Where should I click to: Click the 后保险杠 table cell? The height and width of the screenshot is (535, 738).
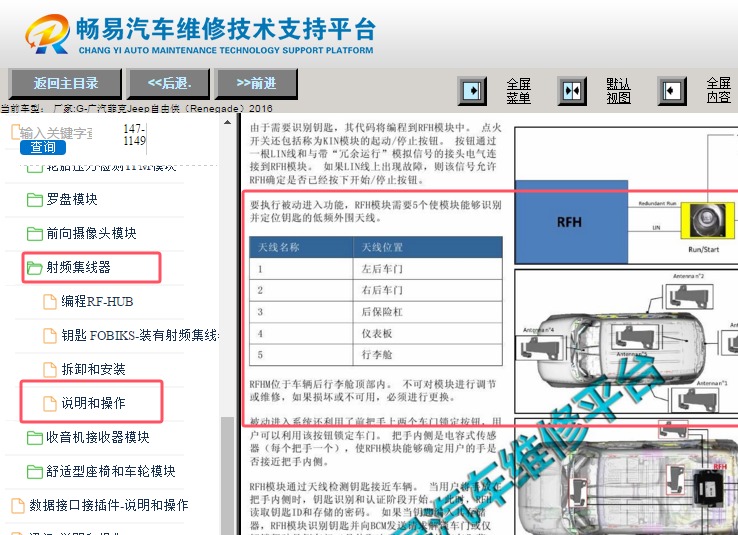pyautogui.click(x=428, y=311)
